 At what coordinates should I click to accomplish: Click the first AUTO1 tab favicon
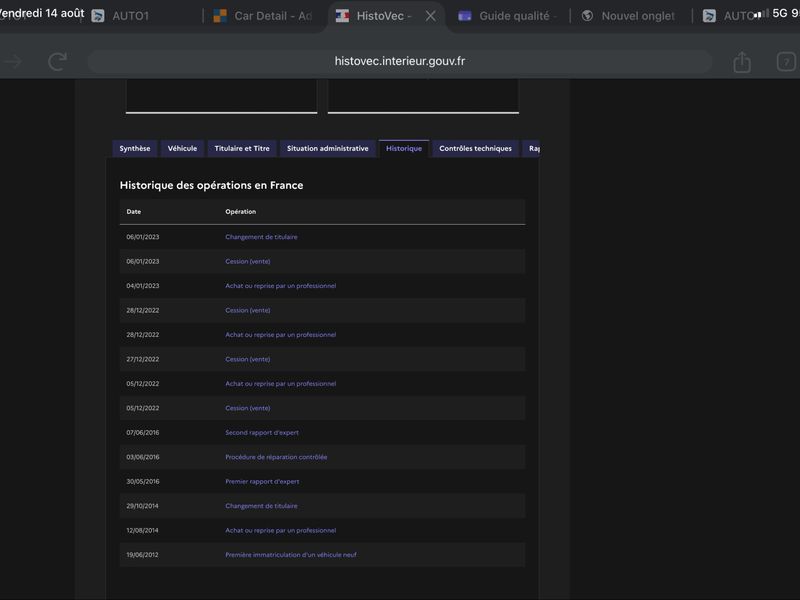[97, 16]
